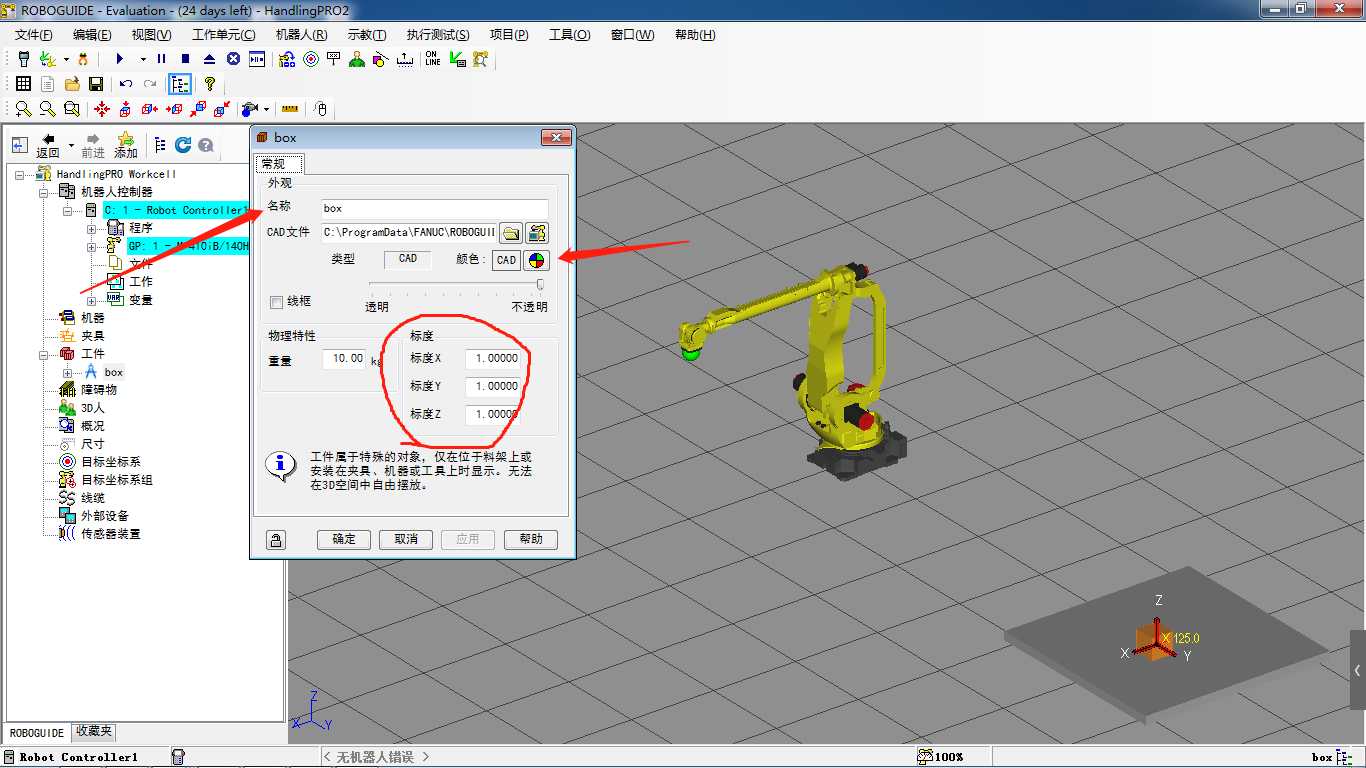Screen dimensions: 1366x768
Task: Click the 名称 name input field
Action: click(x=434, y=208)
